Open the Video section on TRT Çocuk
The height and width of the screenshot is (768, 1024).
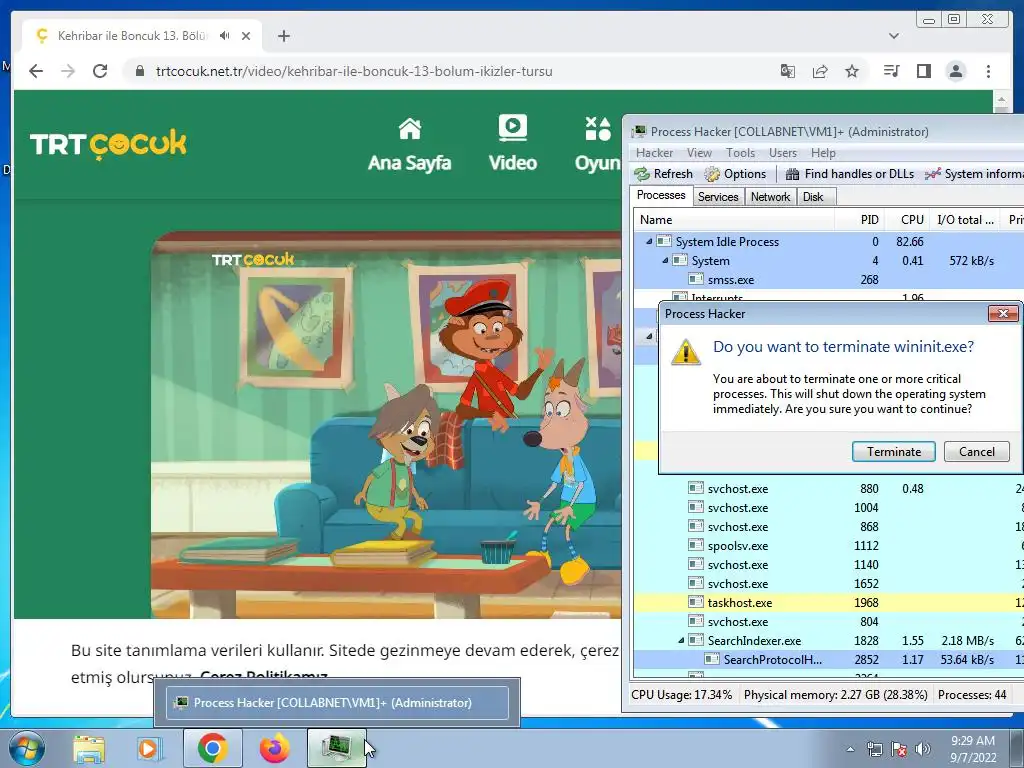pyautogui.click(x=513, y=144)
